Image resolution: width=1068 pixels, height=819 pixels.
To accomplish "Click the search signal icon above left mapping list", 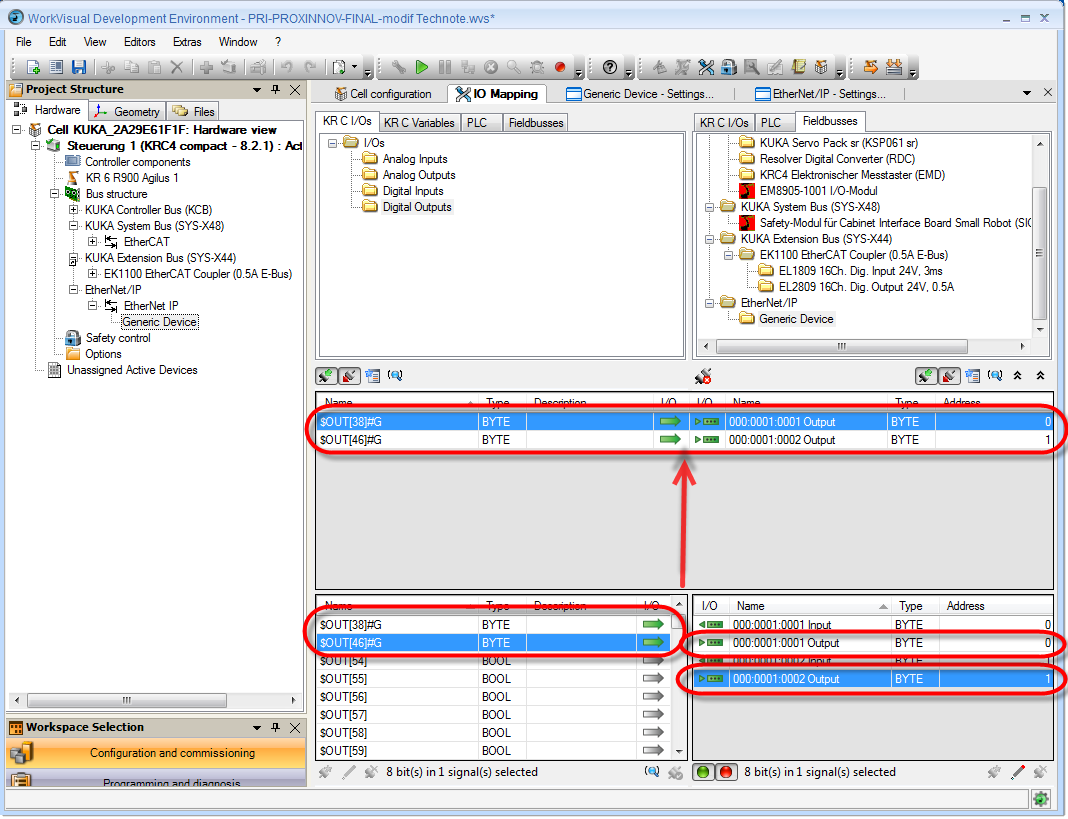I will [x=395, y=375].
